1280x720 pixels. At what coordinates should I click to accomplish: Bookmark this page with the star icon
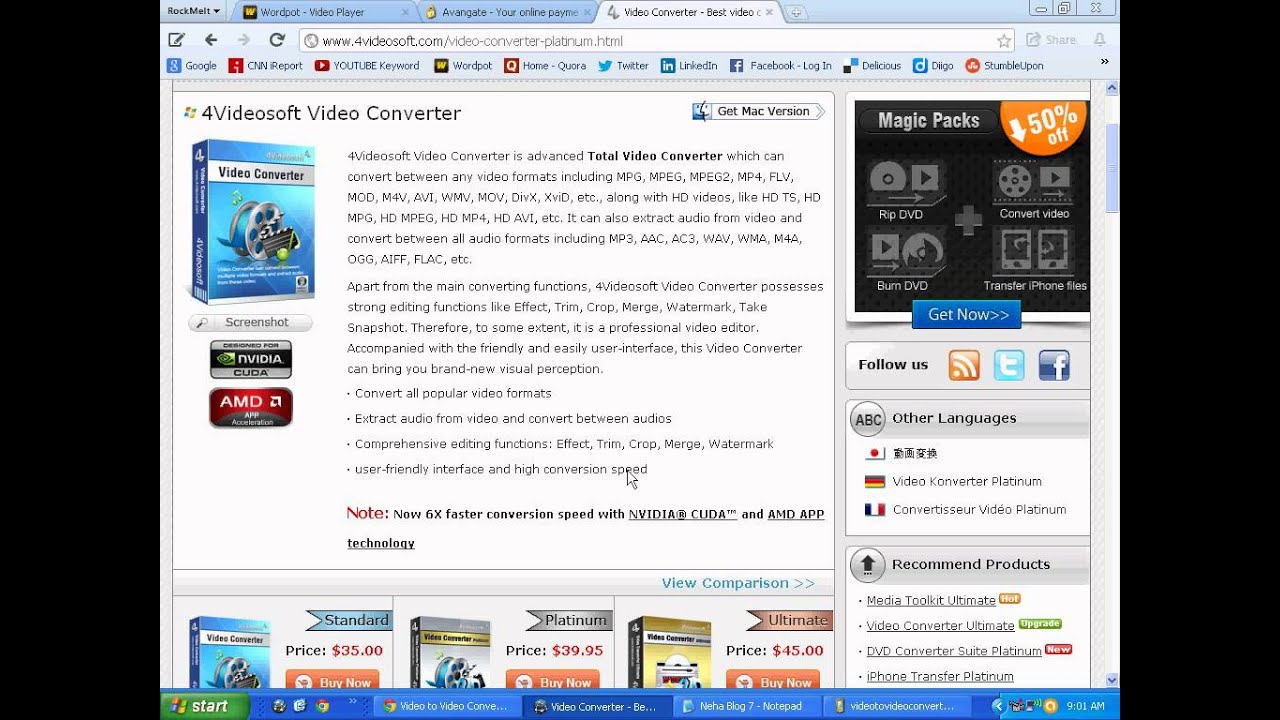(x=1003, y=41)
